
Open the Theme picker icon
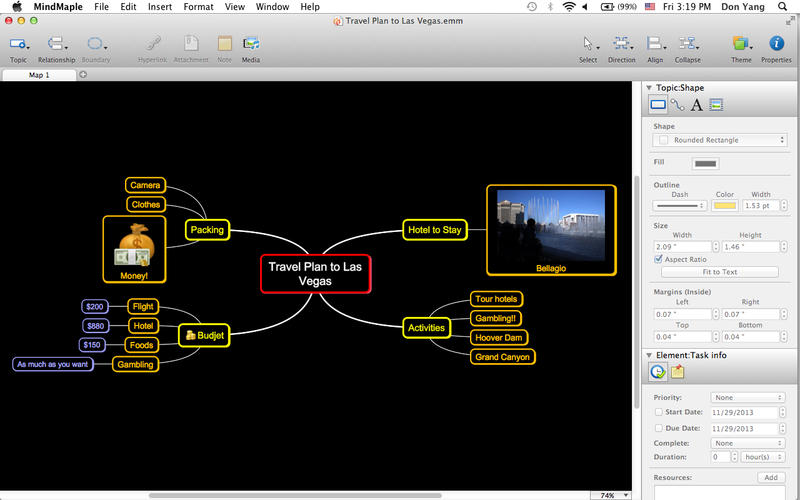741,44
